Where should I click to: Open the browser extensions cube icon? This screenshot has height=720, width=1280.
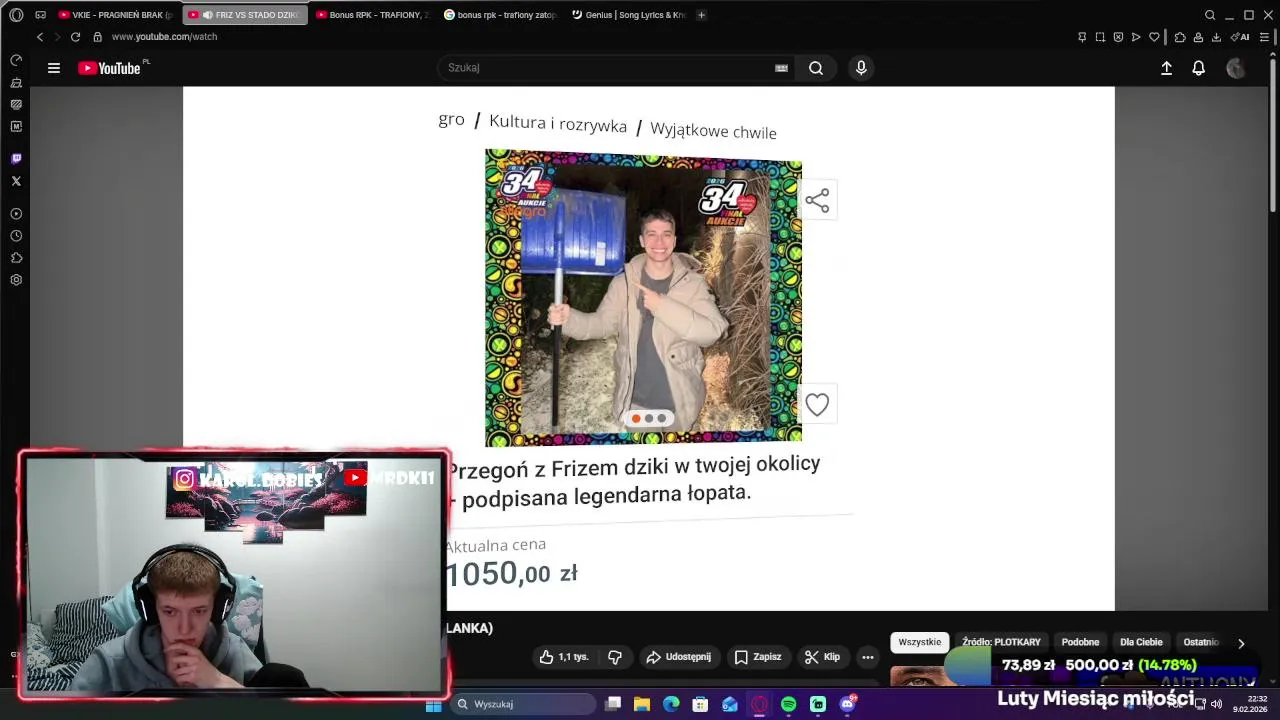tap(1180, 37)
